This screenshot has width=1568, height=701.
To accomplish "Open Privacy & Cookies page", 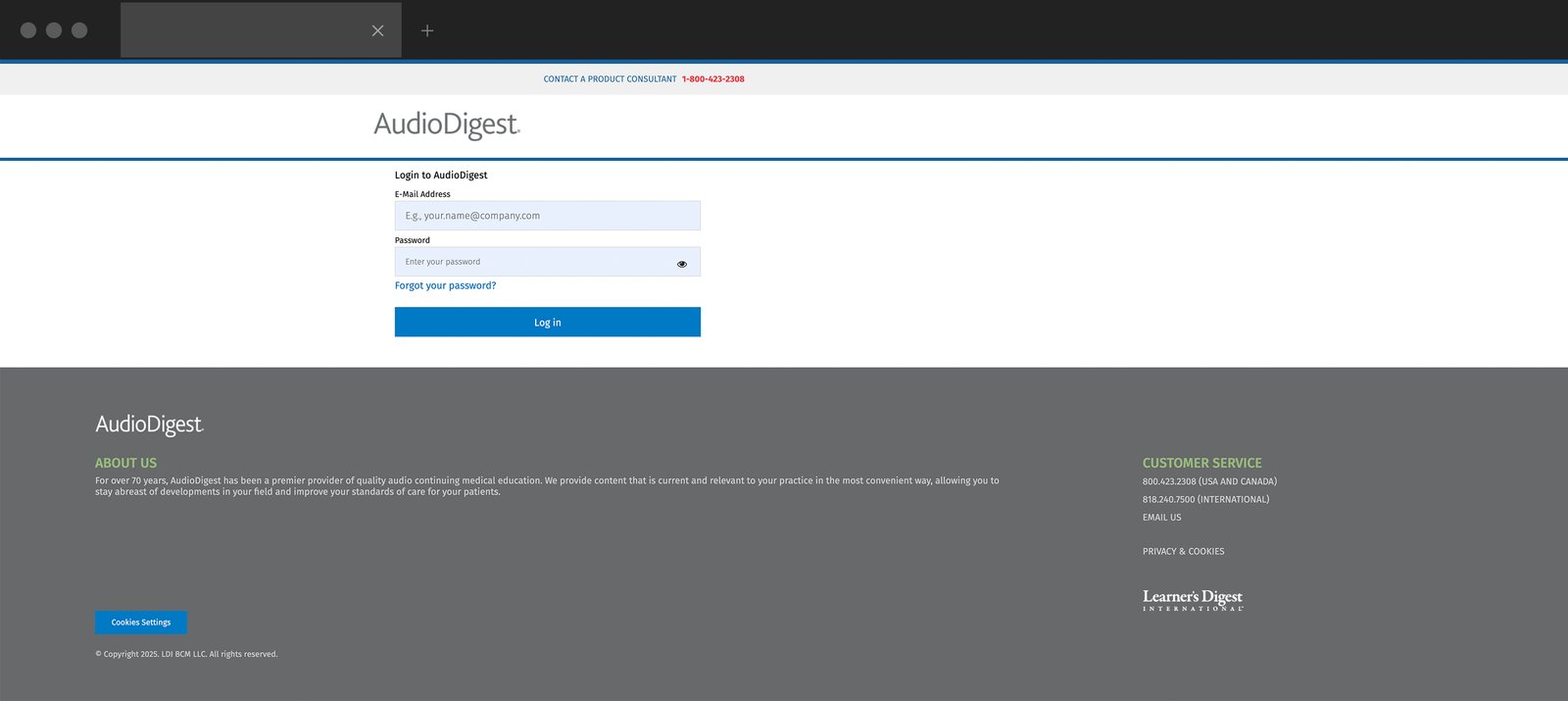I will 1183,552.
